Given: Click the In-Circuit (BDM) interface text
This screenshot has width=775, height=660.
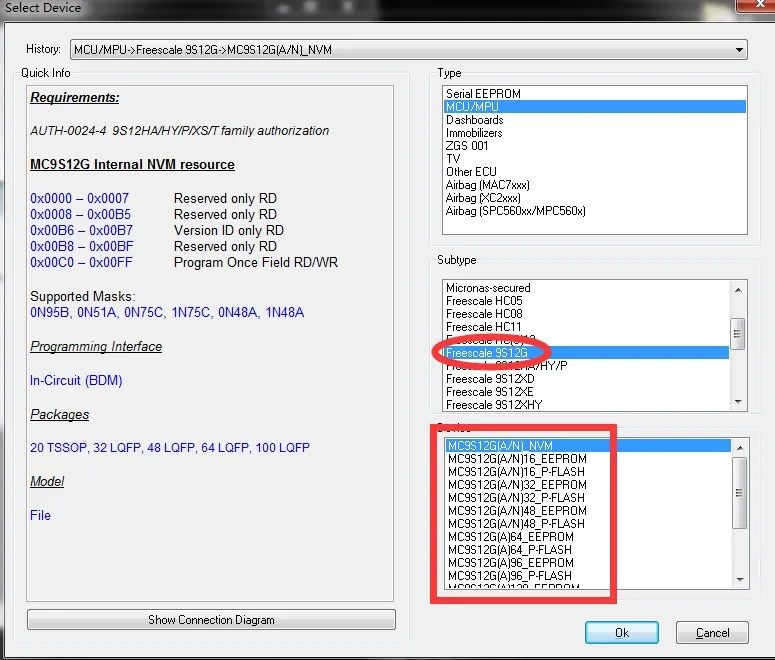Looking at the screenshot, I should 76,380.
